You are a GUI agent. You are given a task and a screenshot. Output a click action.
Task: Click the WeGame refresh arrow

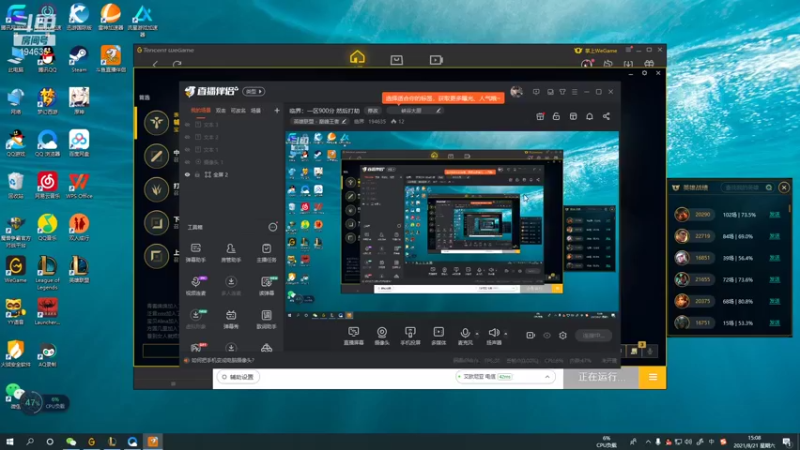pos(177,64)
